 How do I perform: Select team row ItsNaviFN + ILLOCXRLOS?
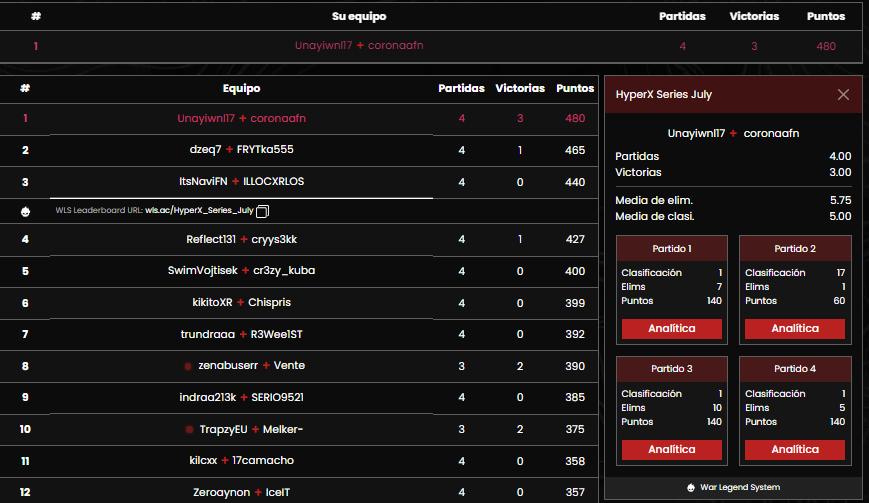click(x=299, y=182)
